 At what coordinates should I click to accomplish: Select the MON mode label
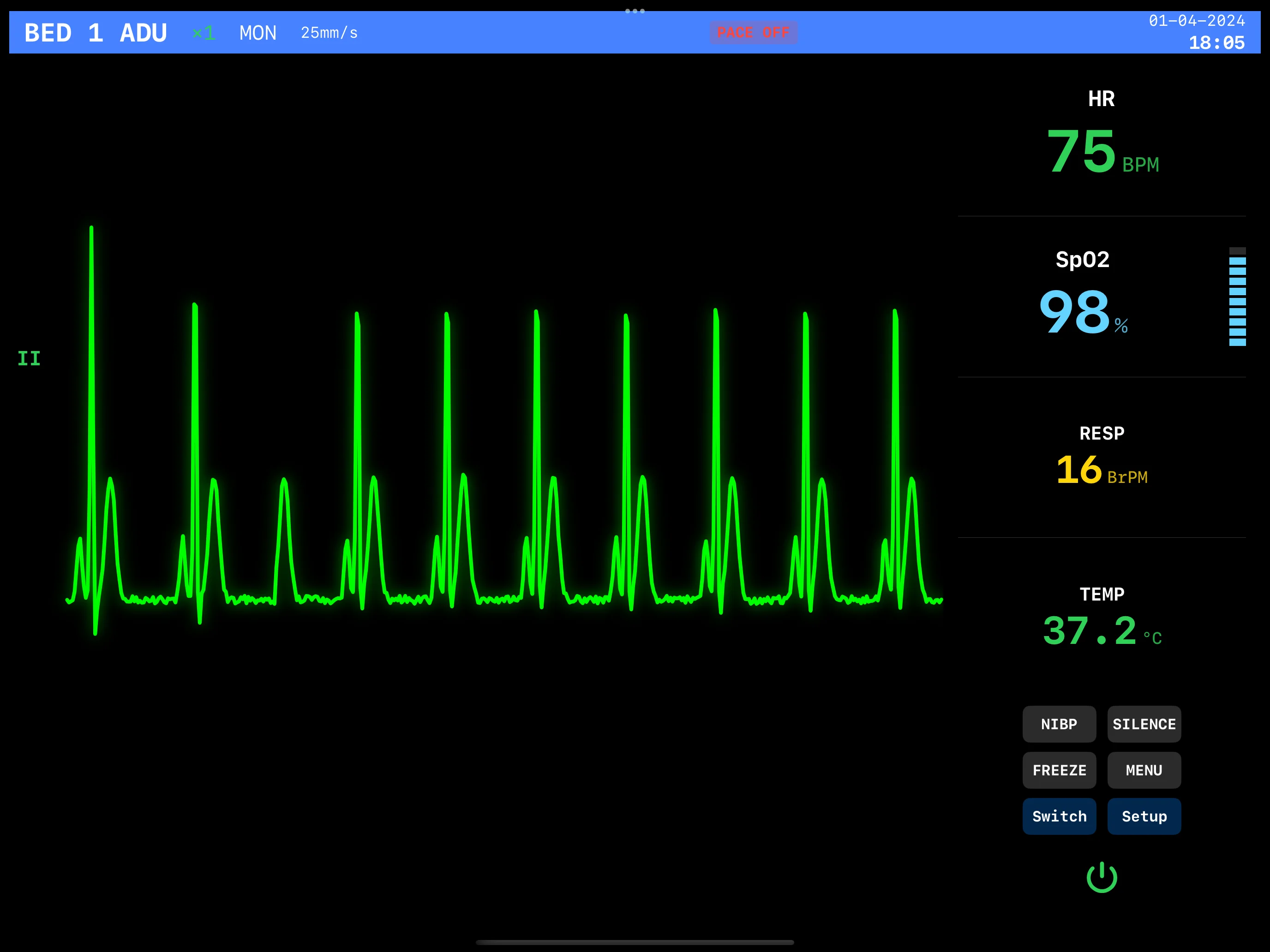coord(258,33)
